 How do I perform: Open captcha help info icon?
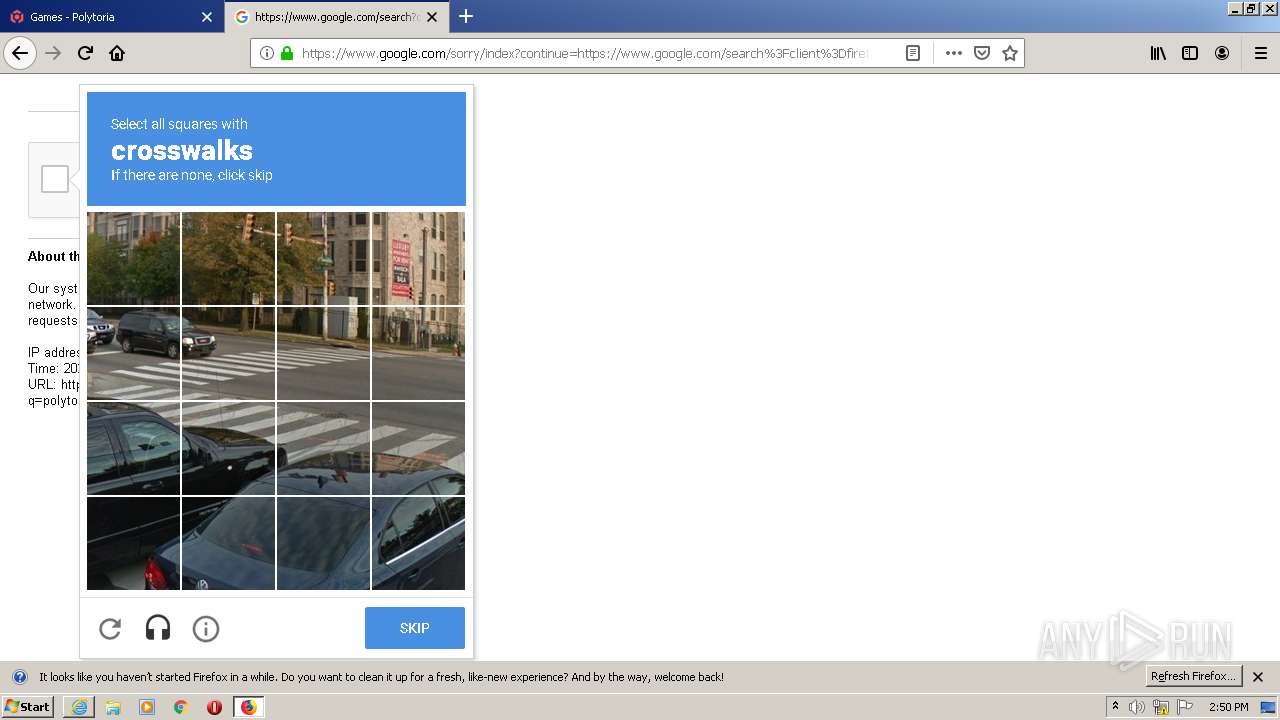point(206,628)
